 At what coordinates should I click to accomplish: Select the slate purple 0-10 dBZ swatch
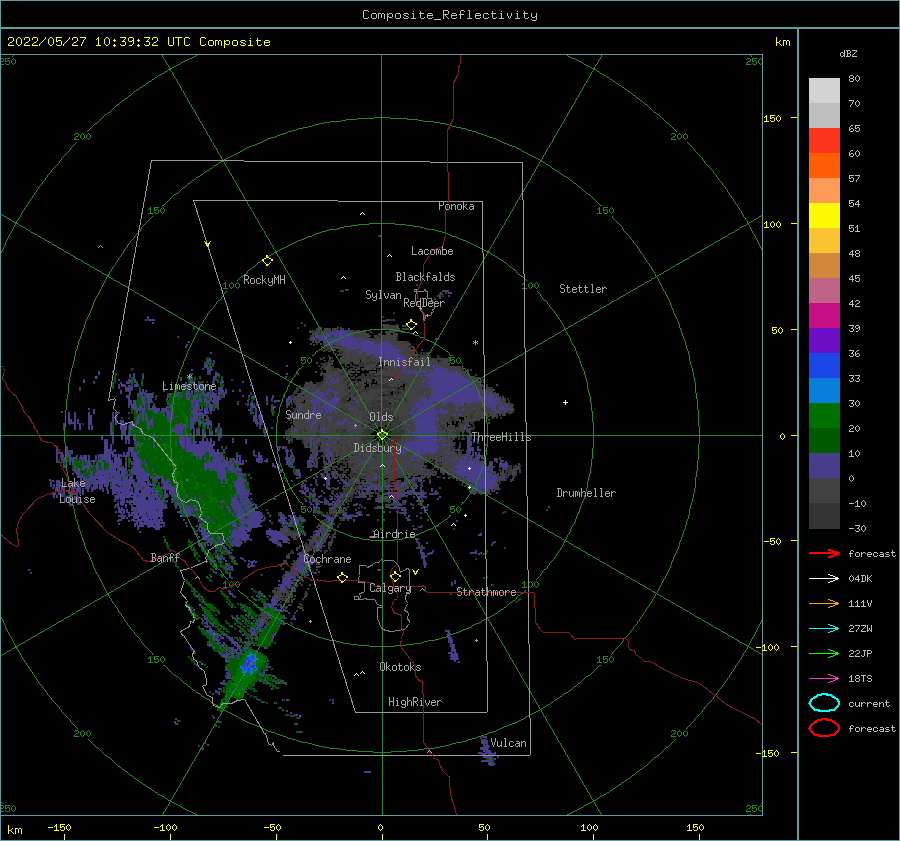(x=824, y=466)
